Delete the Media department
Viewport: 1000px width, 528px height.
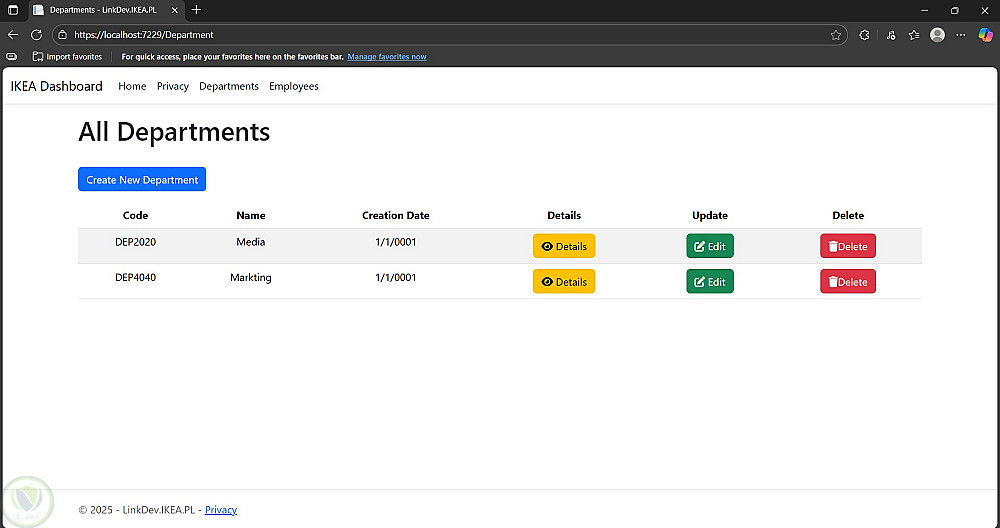pyautogui.click(x=847, y=246)
